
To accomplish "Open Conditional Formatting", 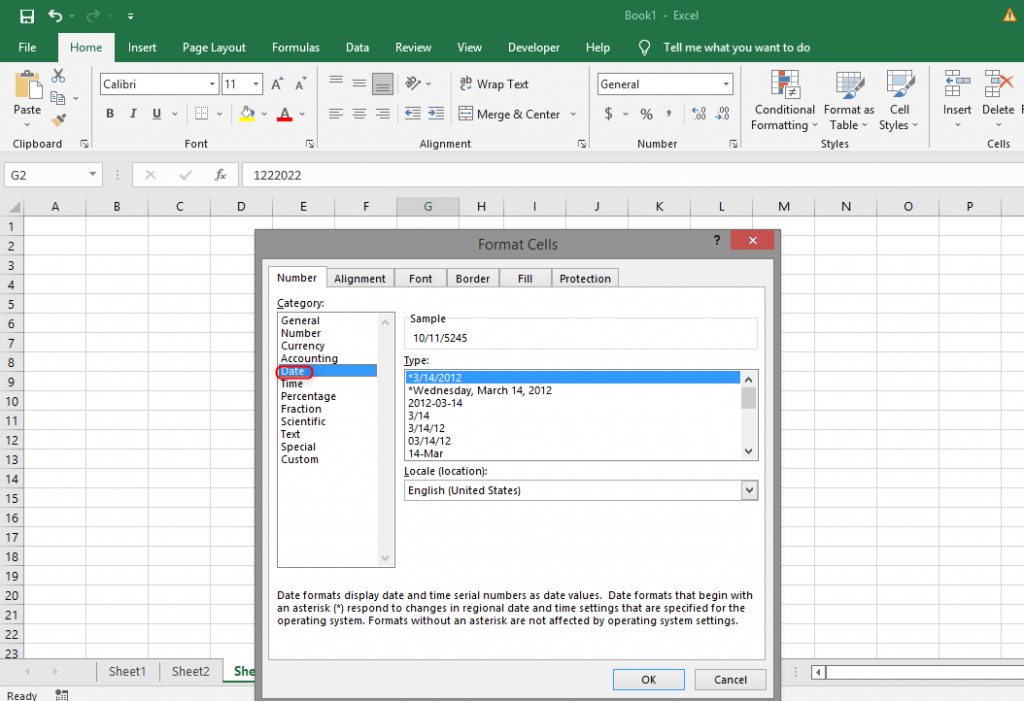I will 784,100.
